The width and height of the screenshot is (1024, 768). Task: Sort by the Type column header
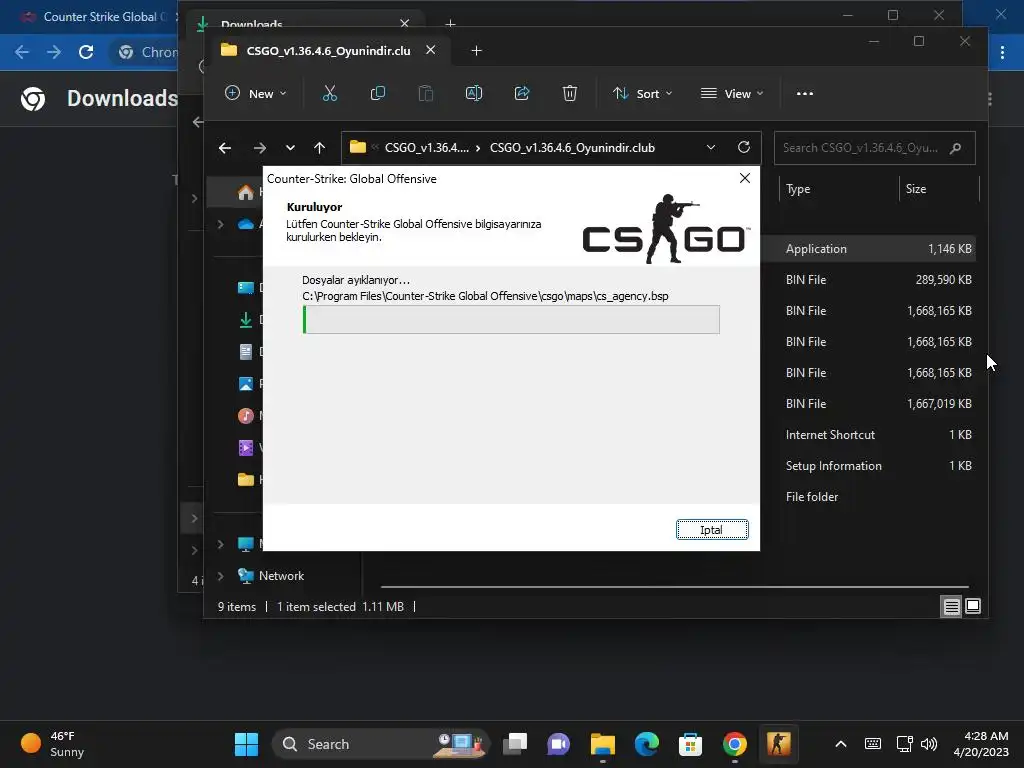797,189
